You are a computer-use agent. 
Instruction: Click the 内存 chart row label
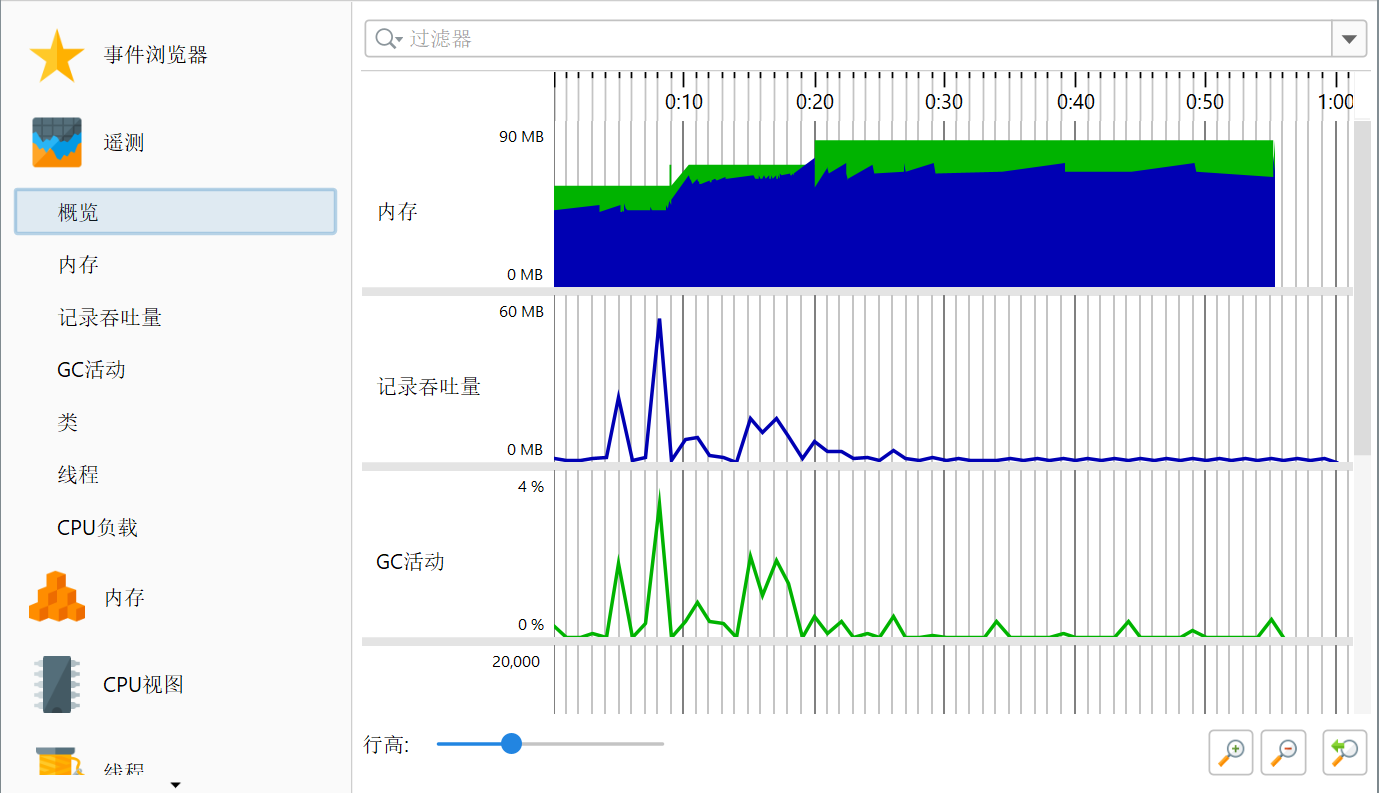pos(397,212)
